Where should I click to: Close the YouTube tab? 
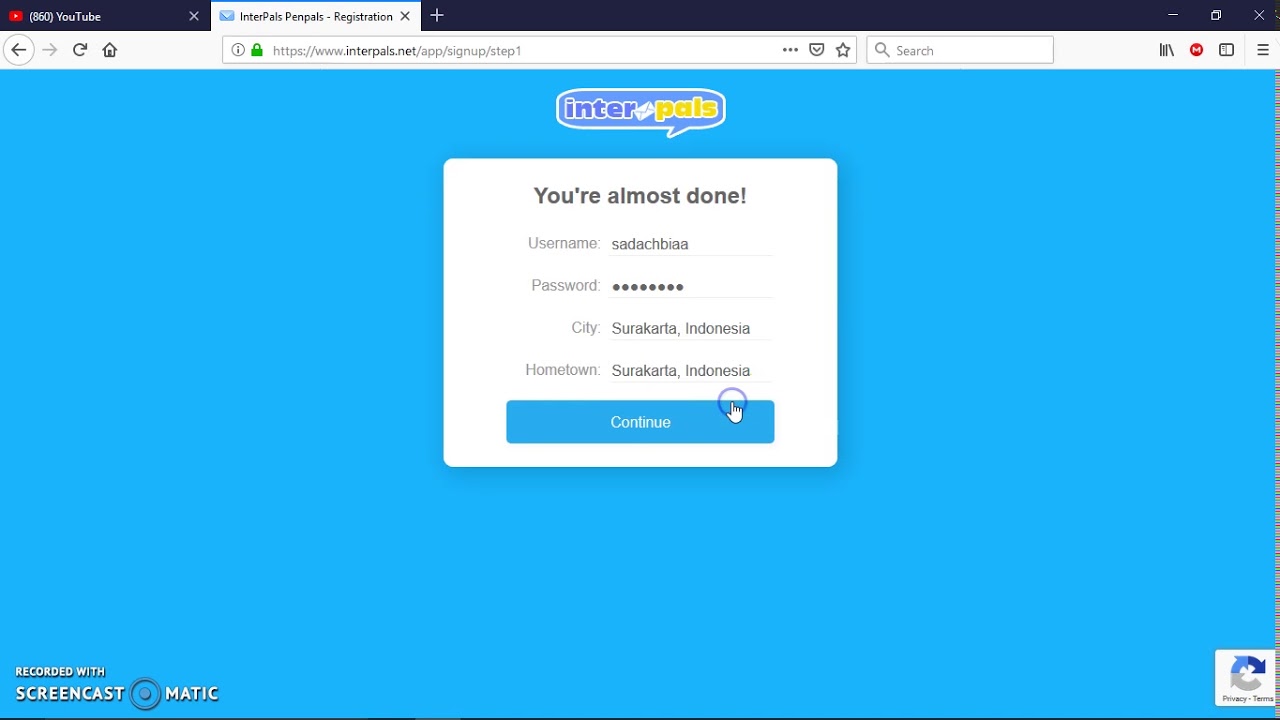coord(194,16)
